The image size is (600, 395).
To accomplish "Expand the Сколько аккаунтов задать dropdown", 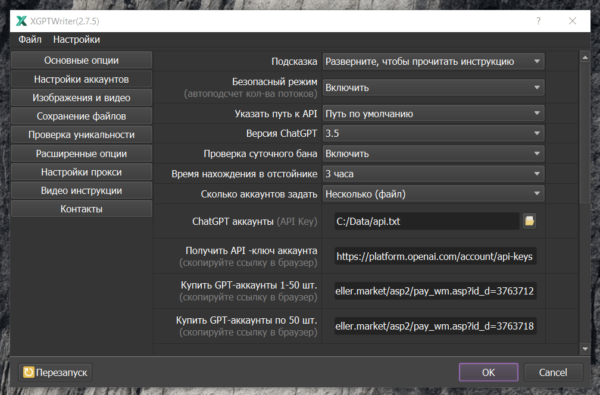I will pos(434,194).
